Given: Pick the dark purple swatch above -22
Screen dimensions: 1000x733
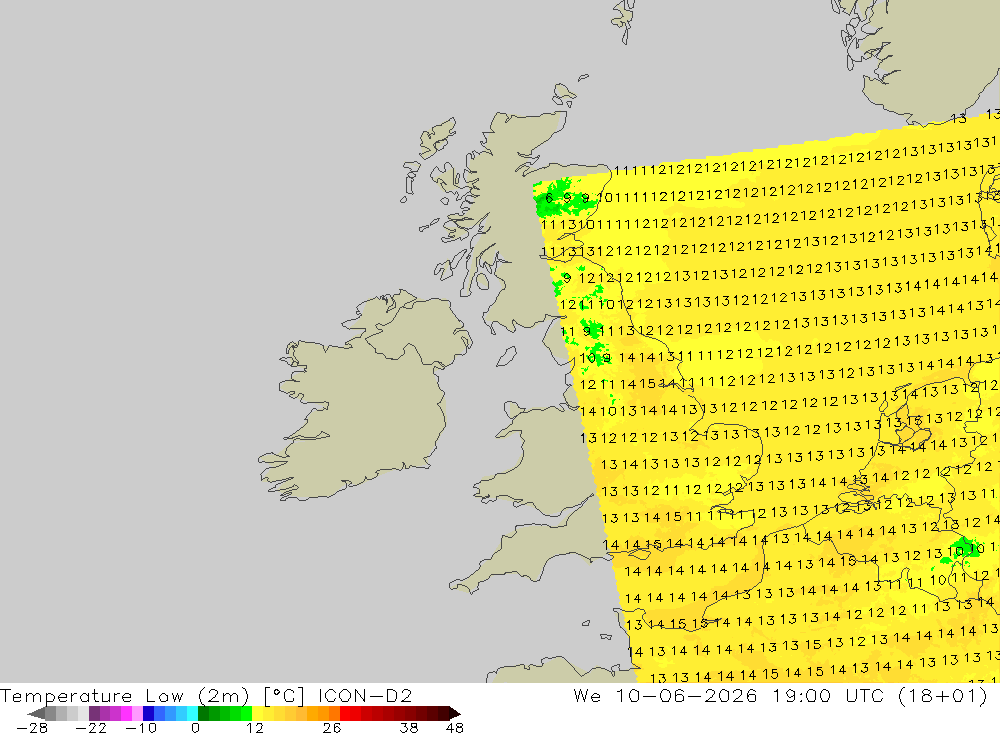Looking at the screenshot, I should click(x=94, y=714).
